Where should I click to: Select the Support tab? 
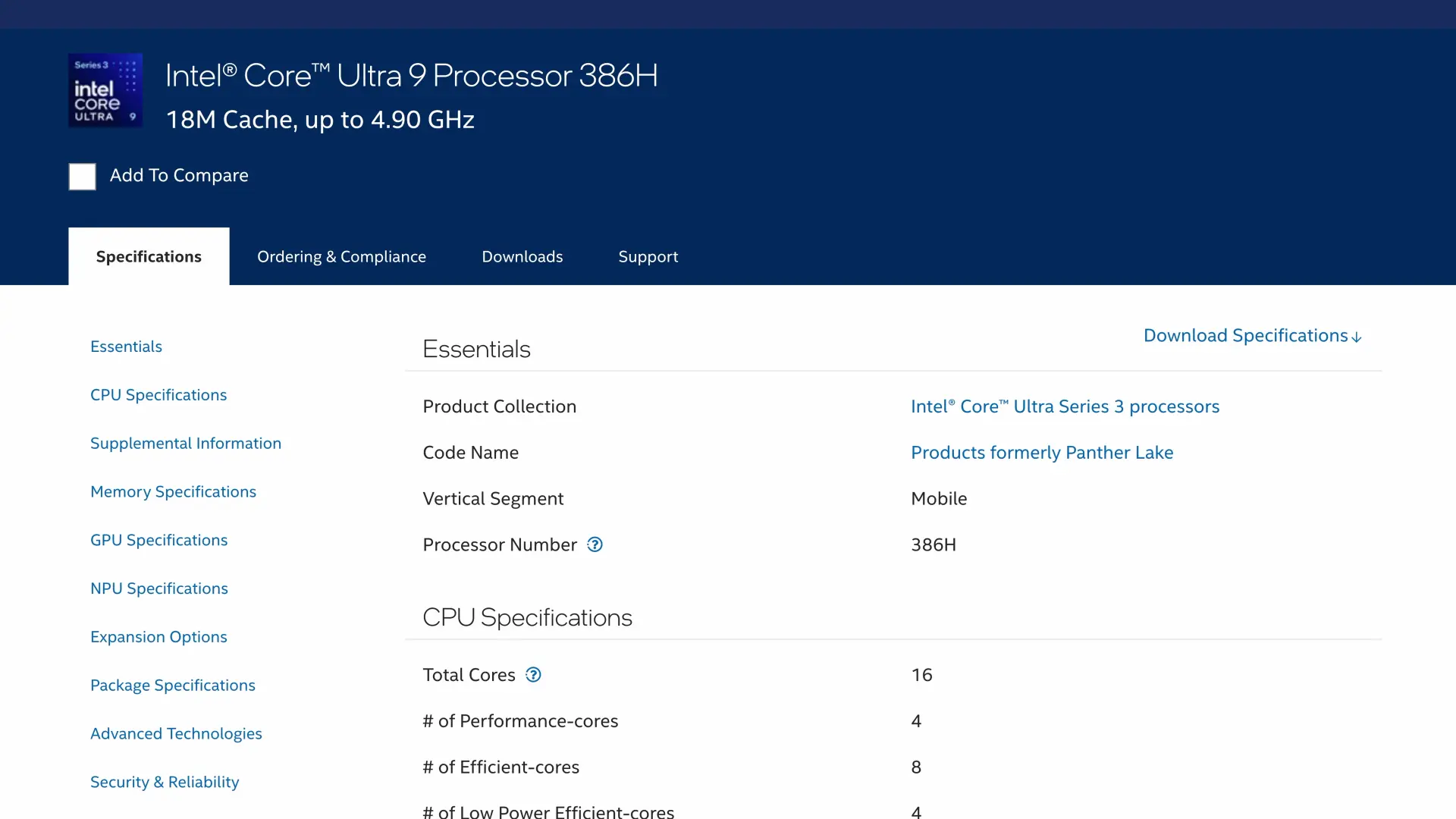(x=648, y=256)
